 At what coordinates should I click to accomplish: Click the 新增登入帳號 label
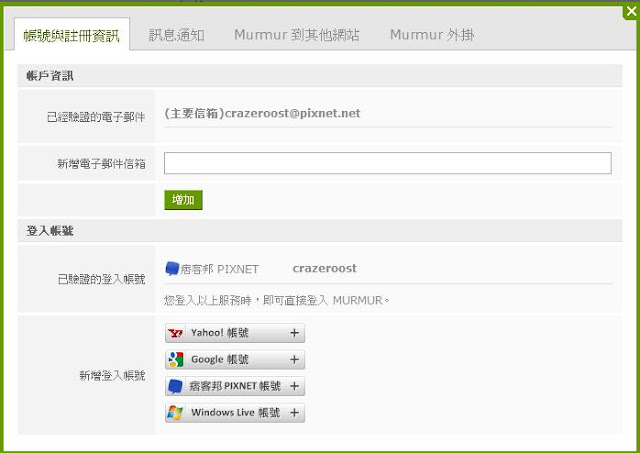click(x=112, y=375)
